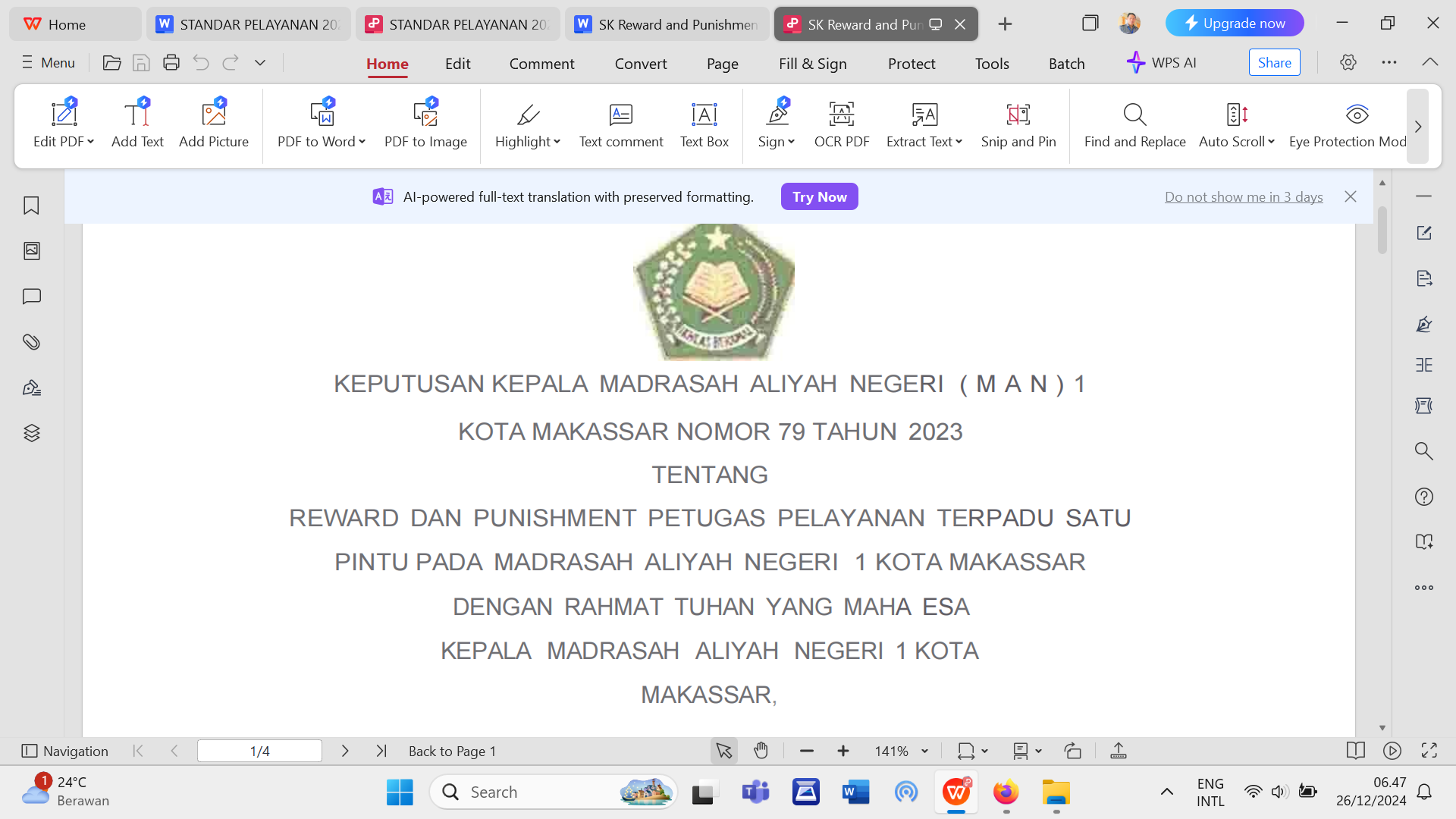
Task: Click Back to Page 1
Action: (452, 751)
